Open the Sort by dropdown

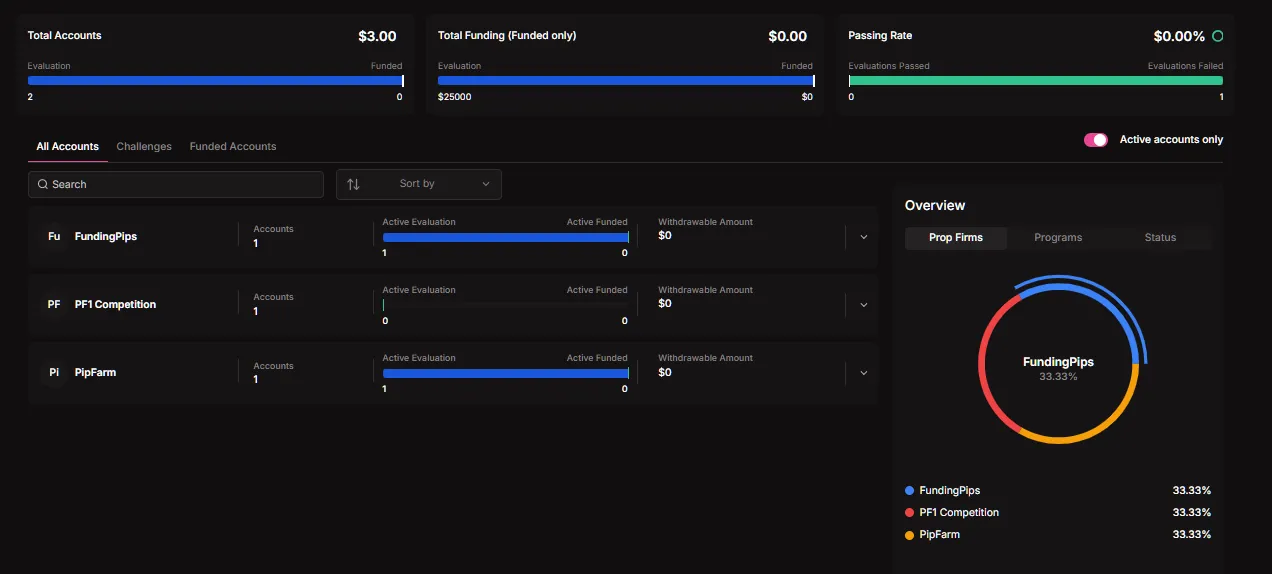[419, 184]
